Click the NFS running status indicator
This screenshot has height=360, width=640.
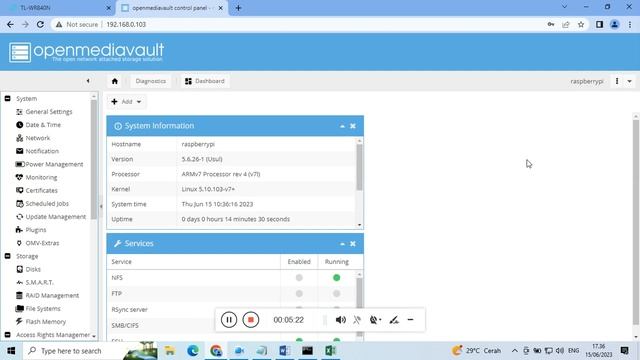point(336,278)
